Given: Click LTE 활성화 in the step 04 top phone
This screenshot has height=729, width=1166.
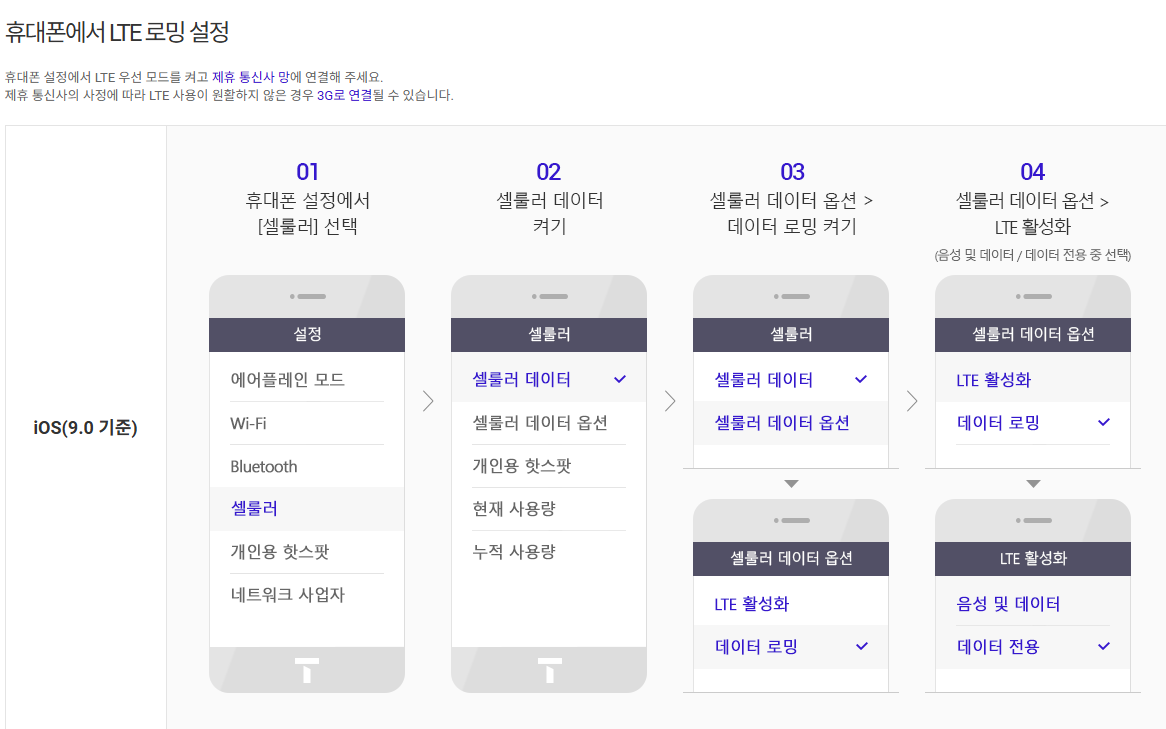Looking at the screenshot, I should [x=1033, y=380].
